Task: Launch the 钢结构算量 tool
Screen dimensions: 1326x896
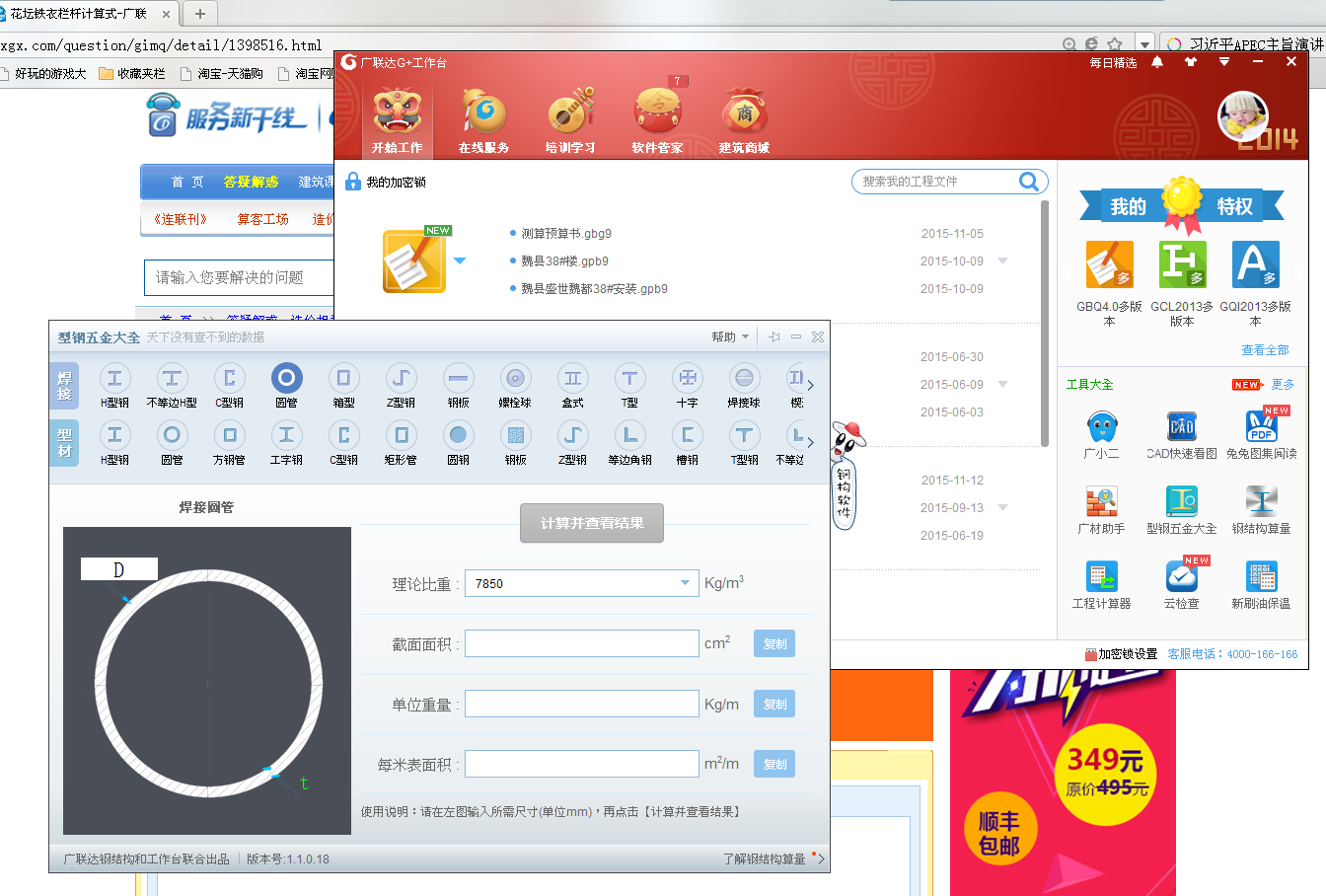Action: (x=1262, y=502)
